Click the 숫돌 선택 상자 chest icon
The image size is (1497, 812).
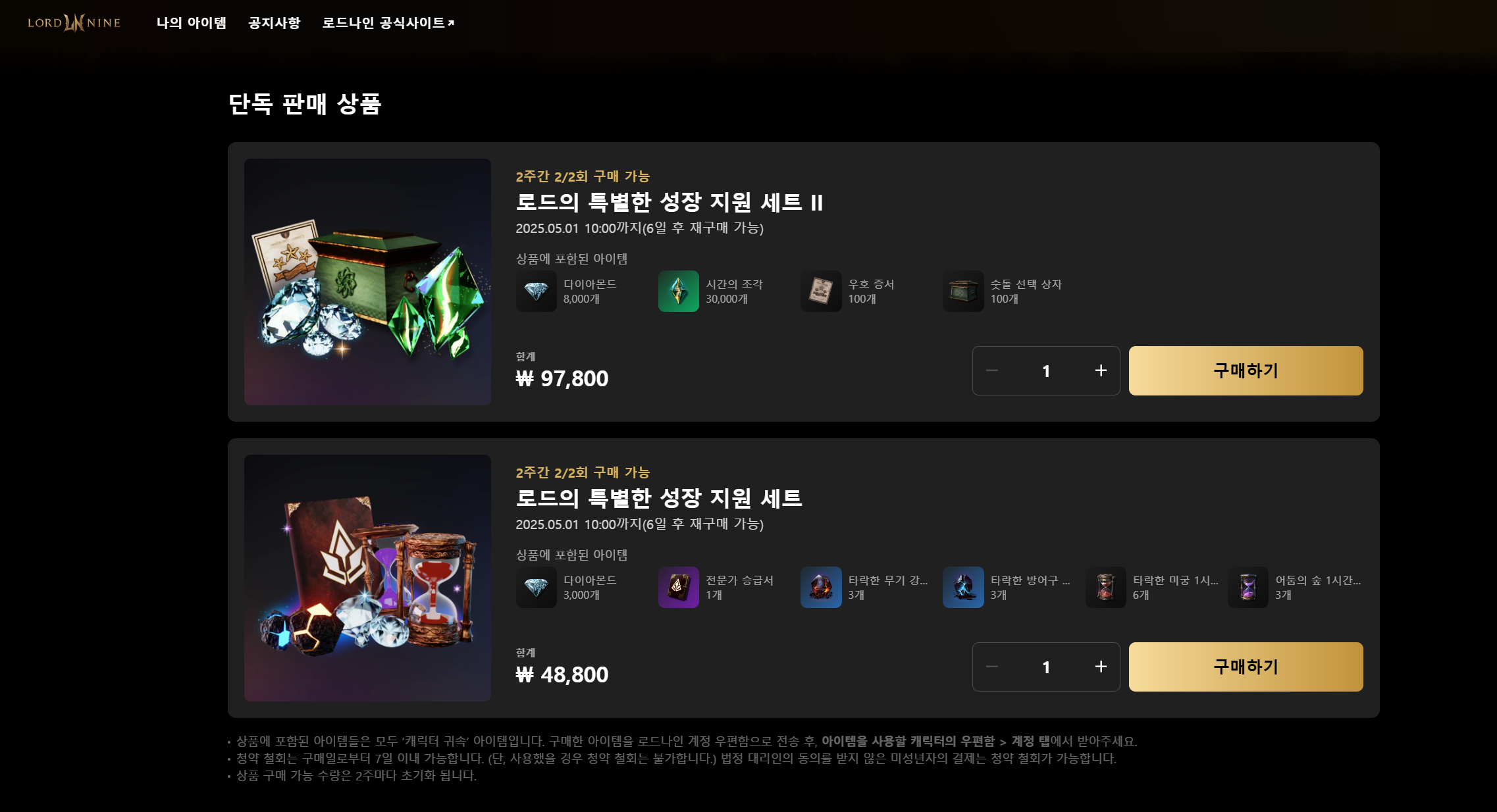click(962, 291)
